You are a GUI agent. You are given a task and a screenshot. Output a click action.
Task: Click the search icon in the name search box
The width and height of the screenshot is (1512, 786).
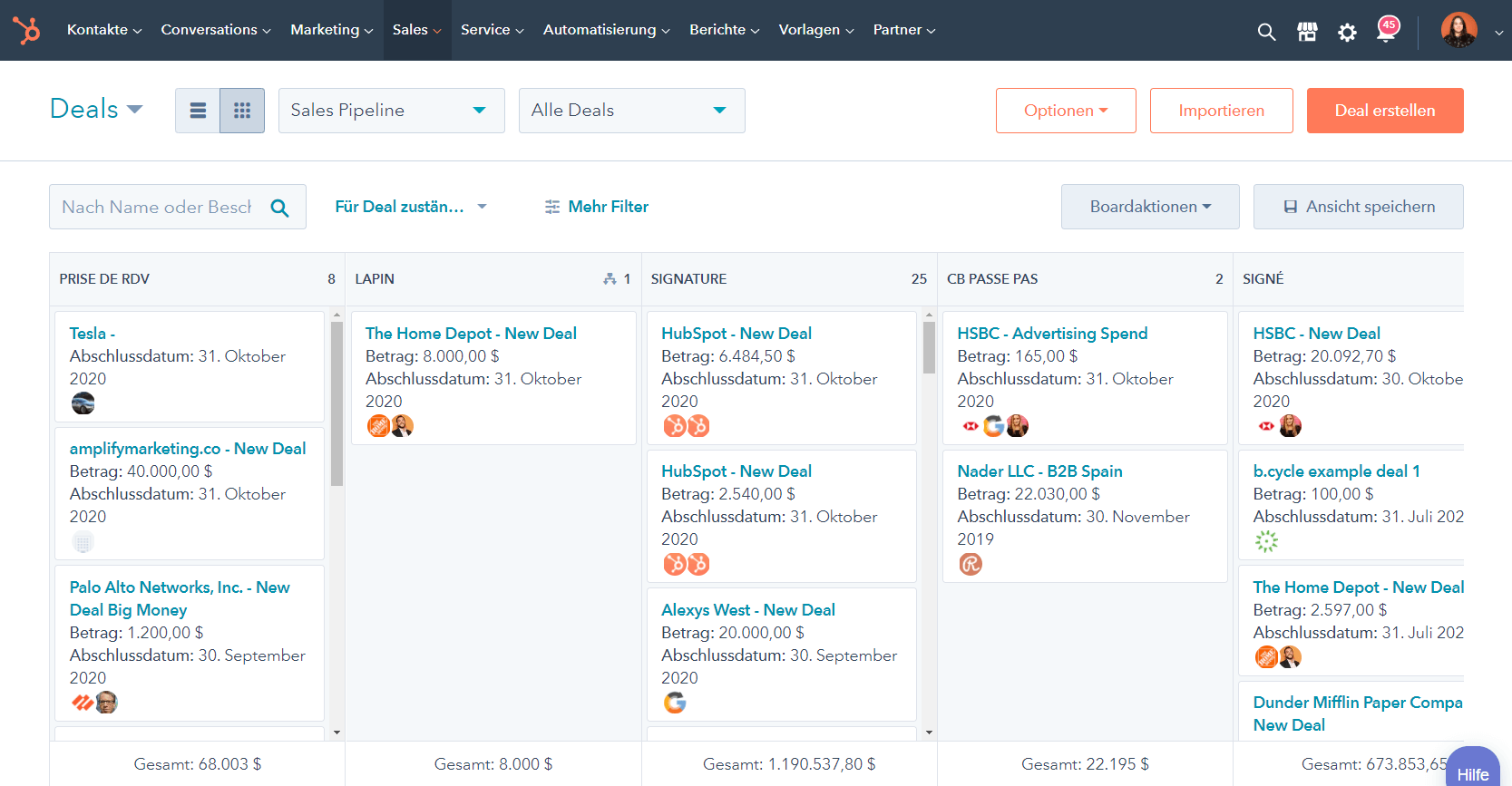tap(279, 208)
